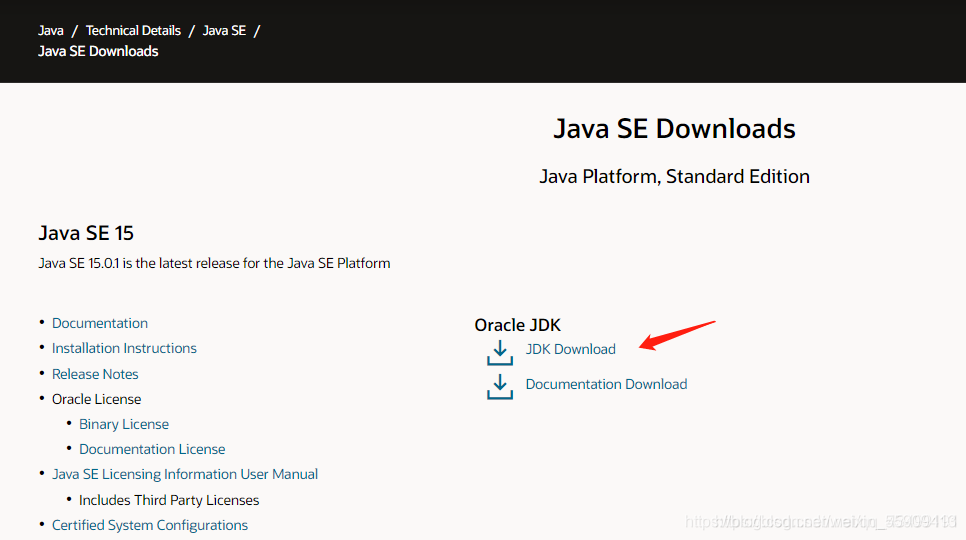Open the Documentation Download link
The height and width of the screenshot is (540, 966).
click(606, 384)
